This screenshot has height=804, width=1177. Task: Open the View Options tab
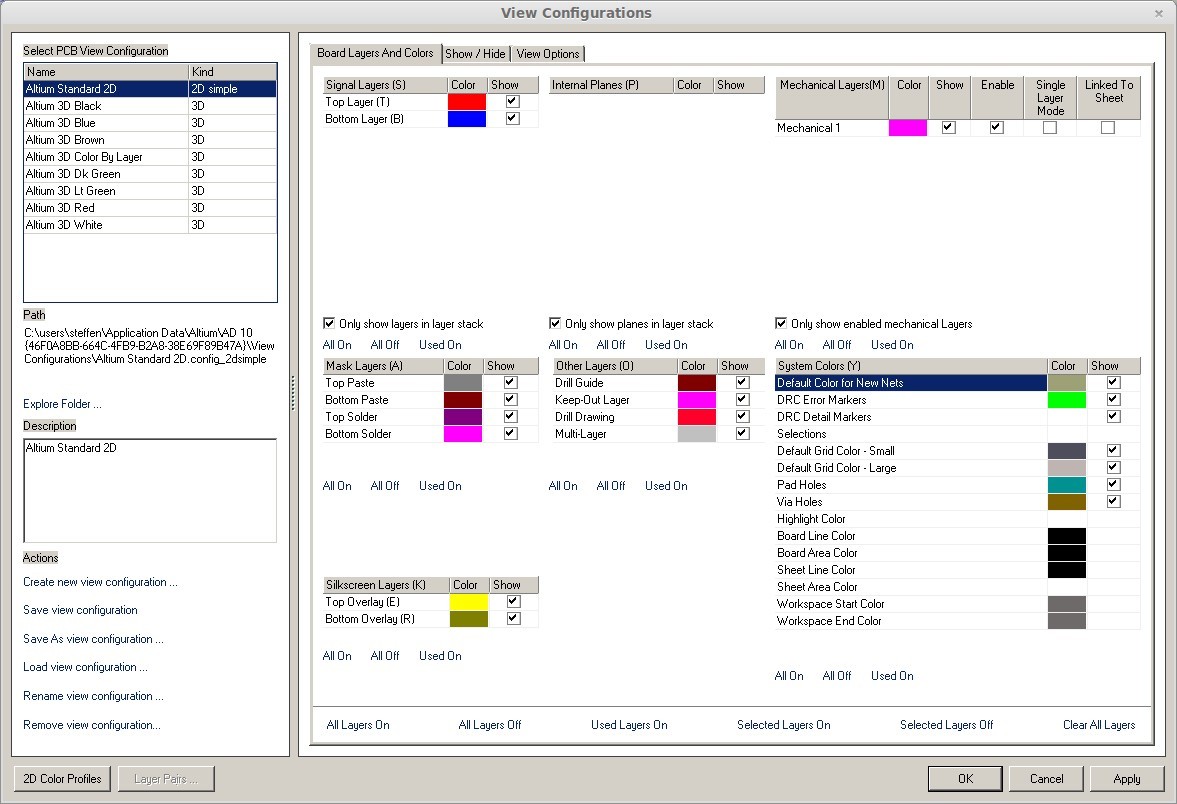[x=548, y=53]
